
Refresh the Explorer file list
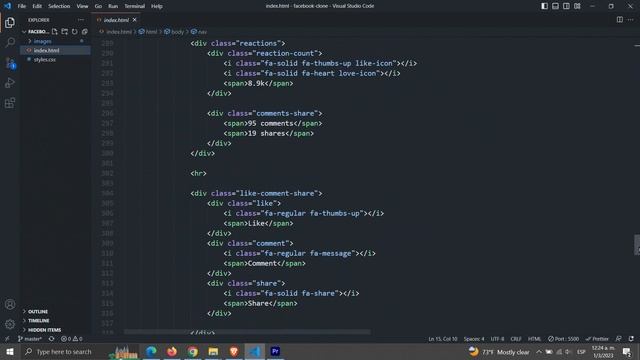(x=74, y=31)
